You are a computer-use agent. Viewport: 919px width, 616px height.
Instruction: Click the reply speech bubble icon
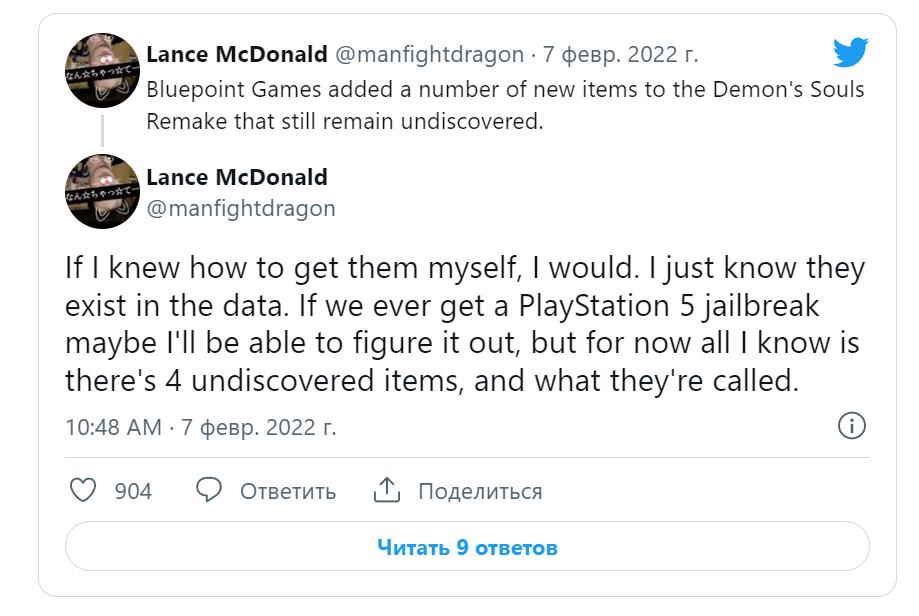(x=209, y=491)
